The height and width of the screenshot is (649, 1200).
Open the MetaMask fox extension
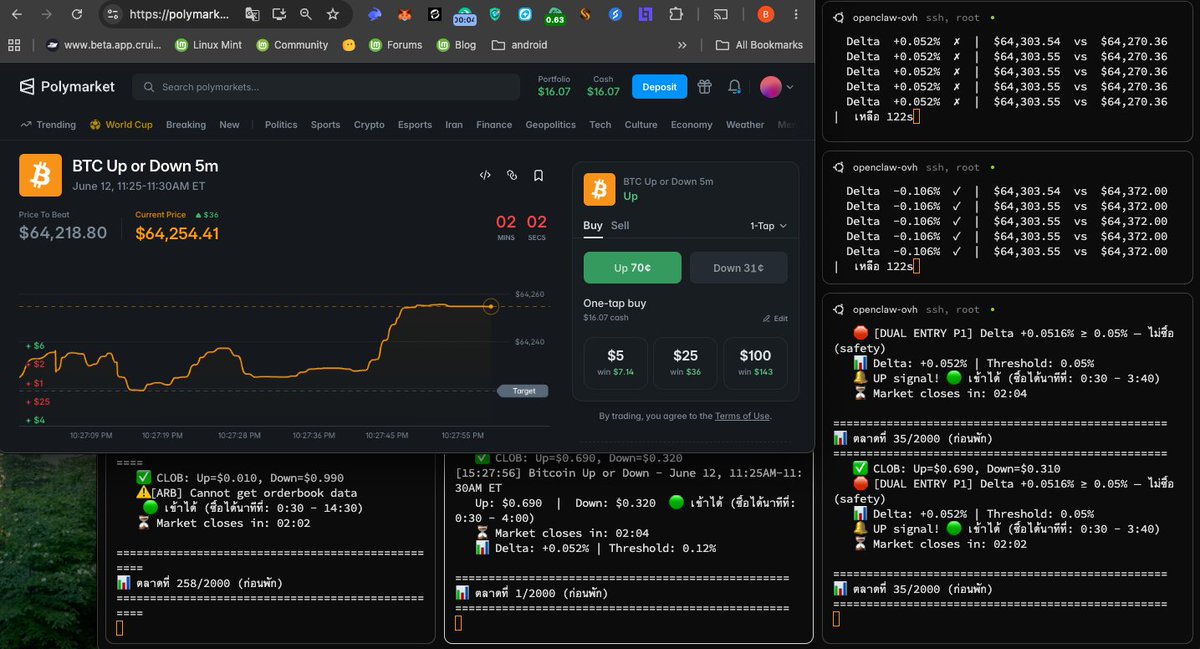tap(404, 15)
